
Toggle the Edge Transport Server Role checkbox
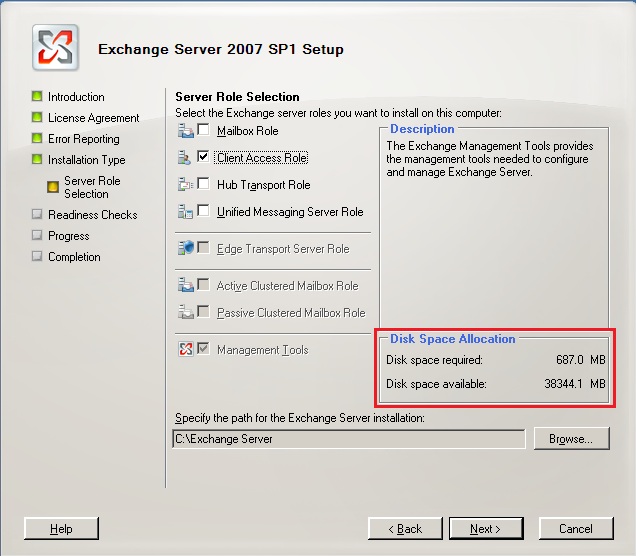click(203, 247)
